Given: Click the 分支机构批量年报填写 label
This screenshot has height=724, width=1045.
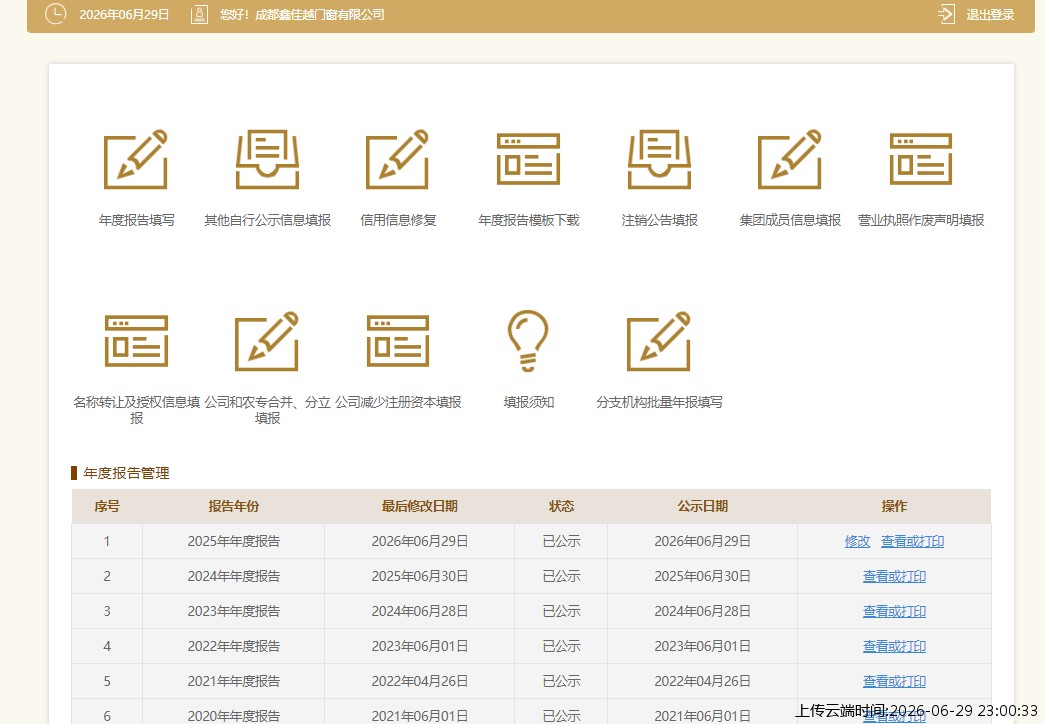Looking at the screenshot, I should [659, 402].
